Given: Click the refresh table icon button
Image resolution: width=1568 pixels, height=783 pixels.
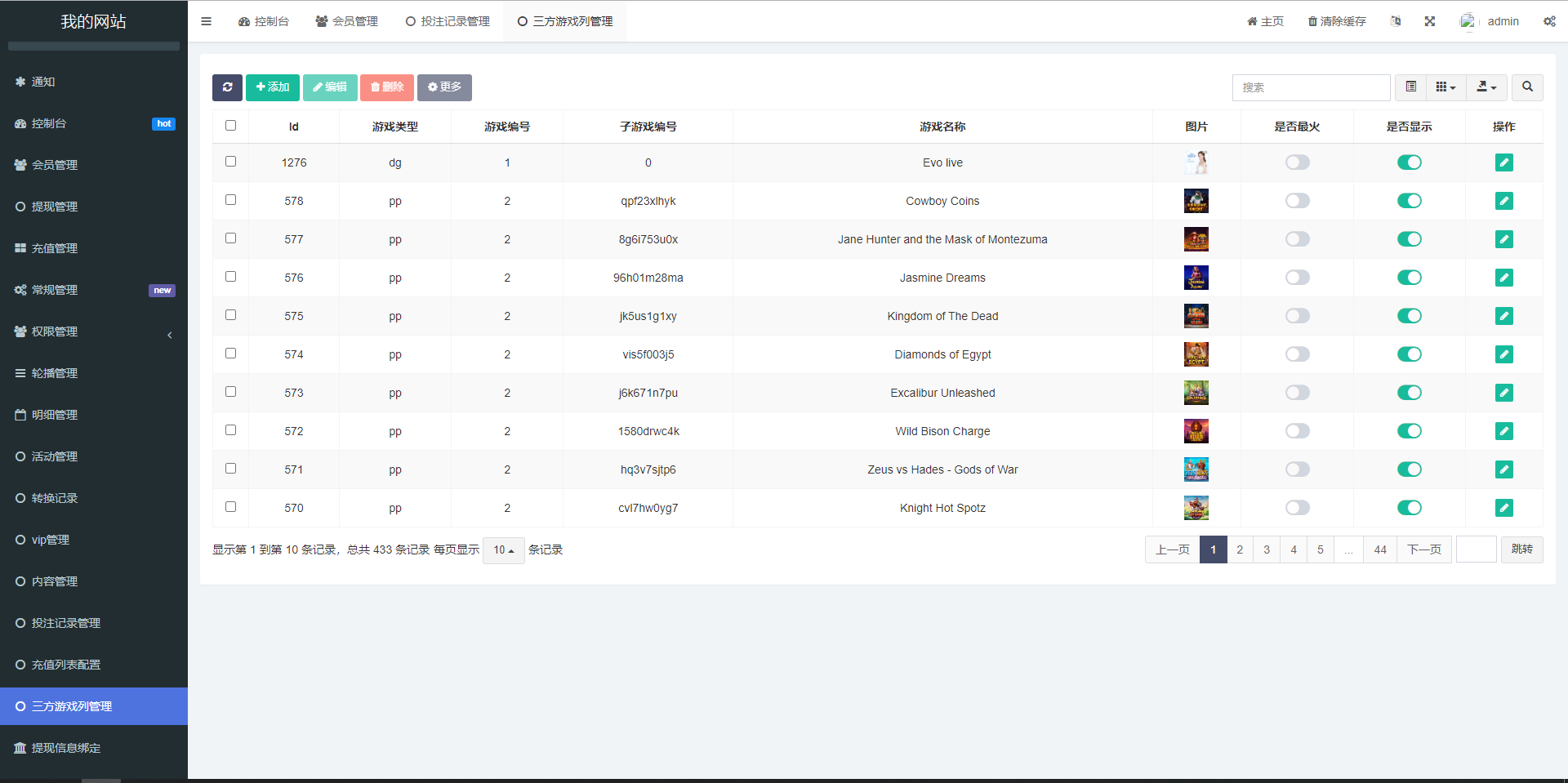Looking at the screenshot, I should click(227, 87).
